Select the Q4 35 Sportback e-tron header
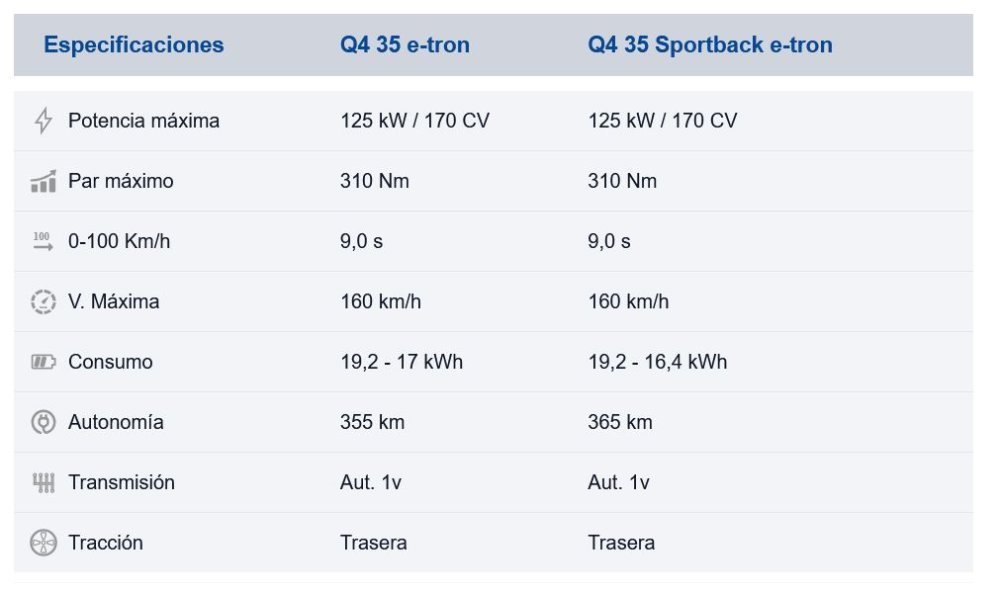Viewport: 1000px width, 593px height. pos(710,45)
